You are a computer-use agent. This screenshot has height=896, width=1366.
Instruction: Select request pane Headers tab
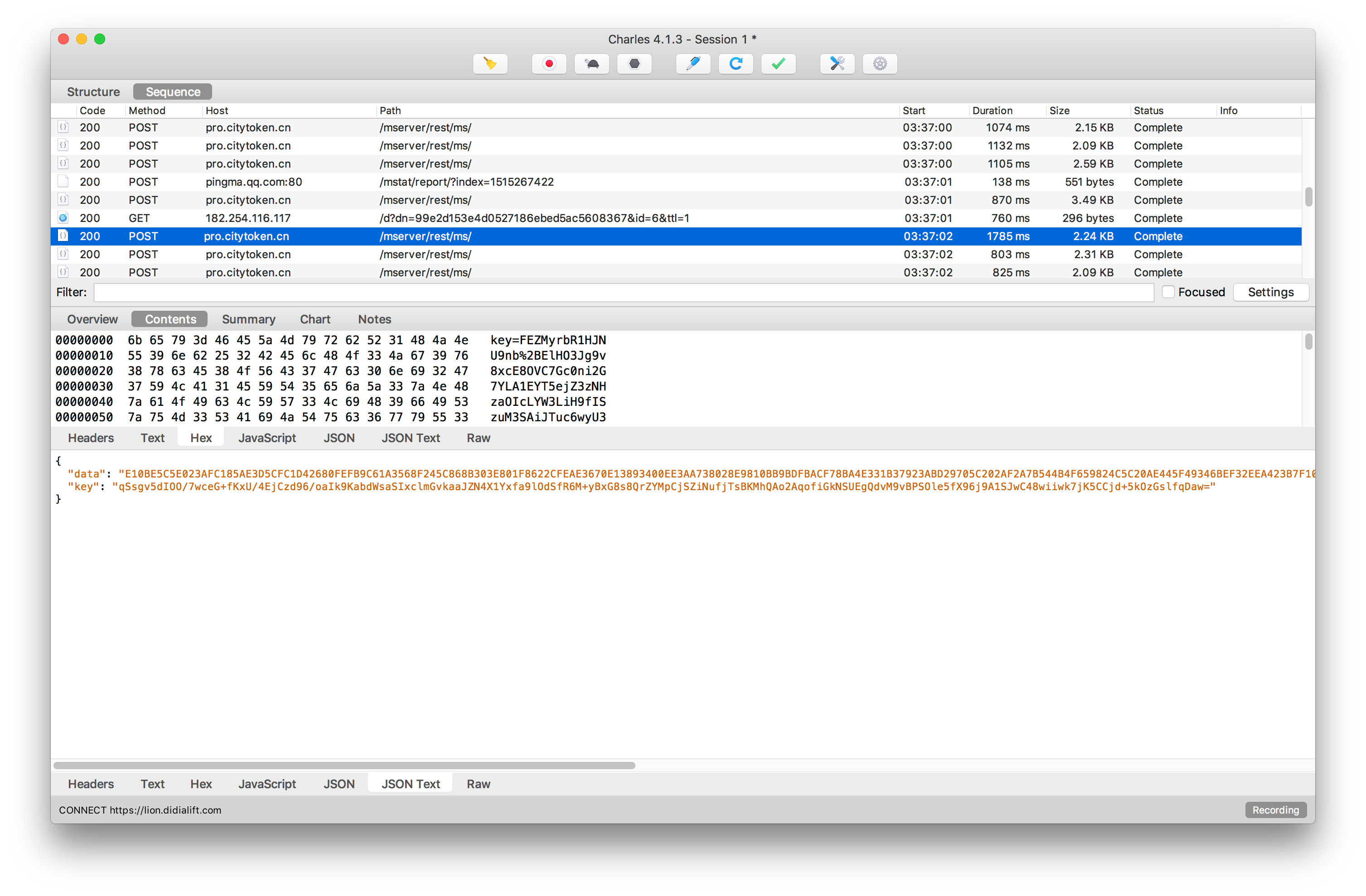click(x=91, y=438)
